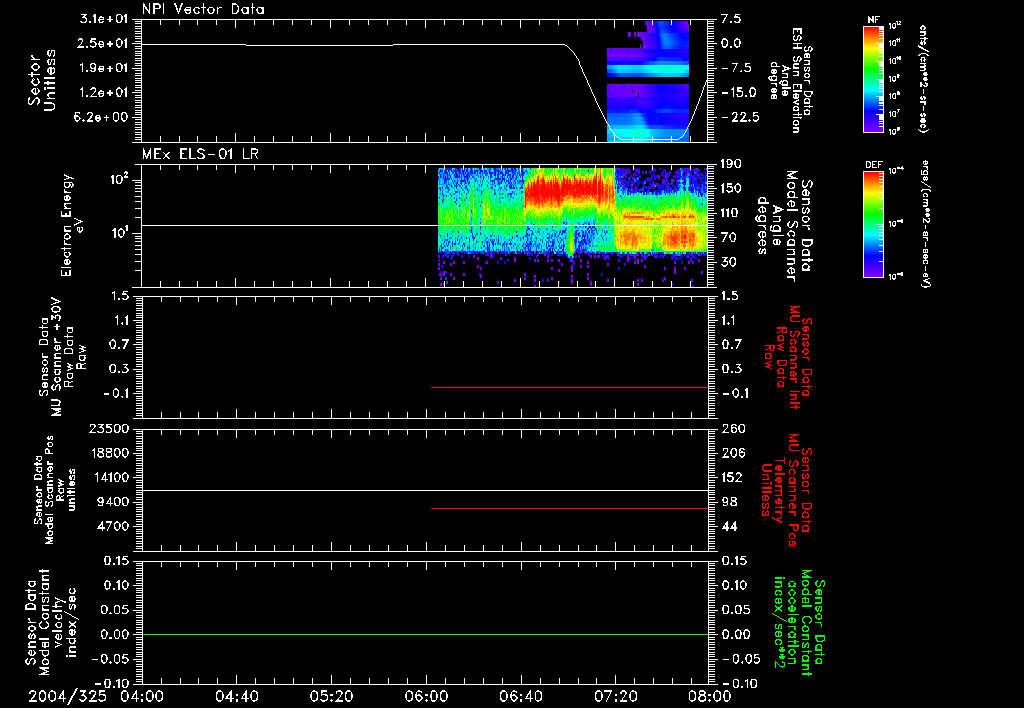Click the "9400" scanner position axis value
Image resolution: width=1024 pixels, height=708 pixels.
[x=112, y=502]
